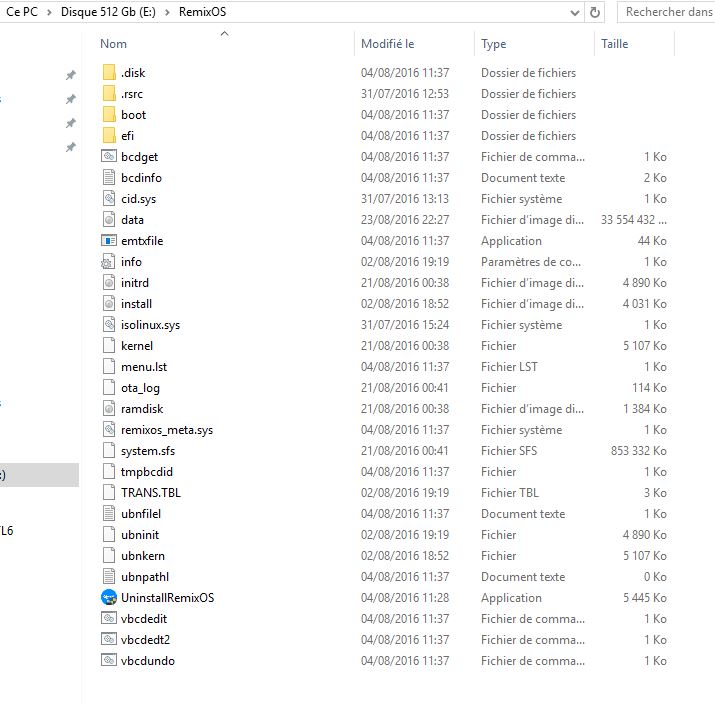Select the vbcdundo command file icon

(x=109, y=660)
